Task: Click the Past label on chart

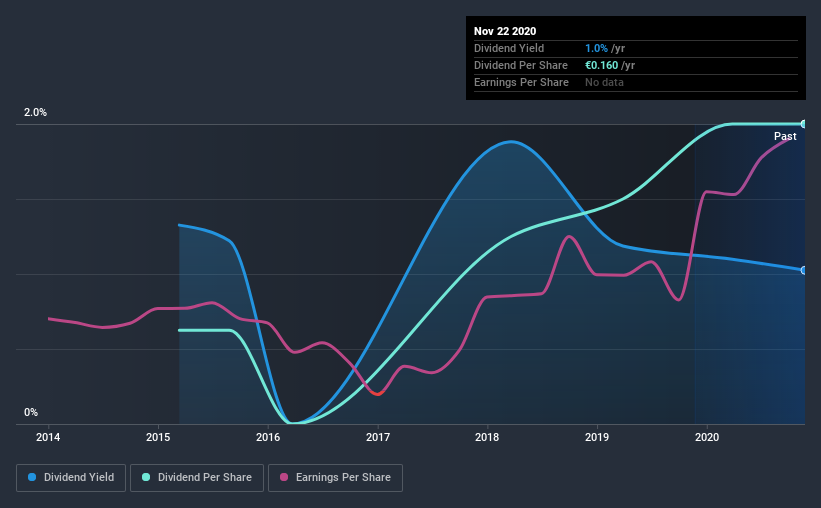Action: [x=785, y=136]
